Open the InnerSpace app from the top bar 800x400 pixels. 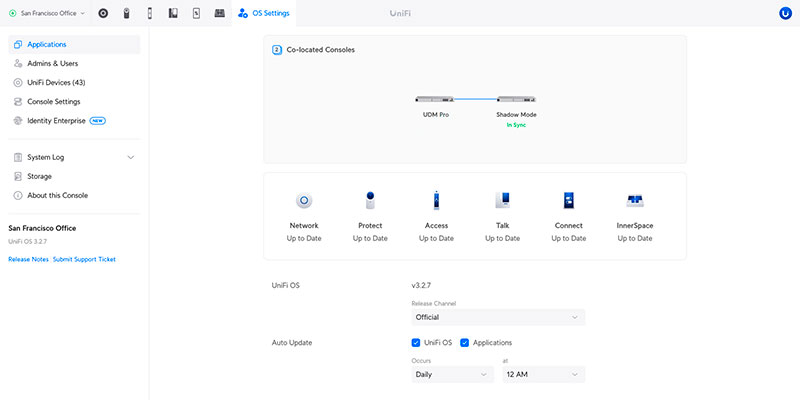pos(219,13)
